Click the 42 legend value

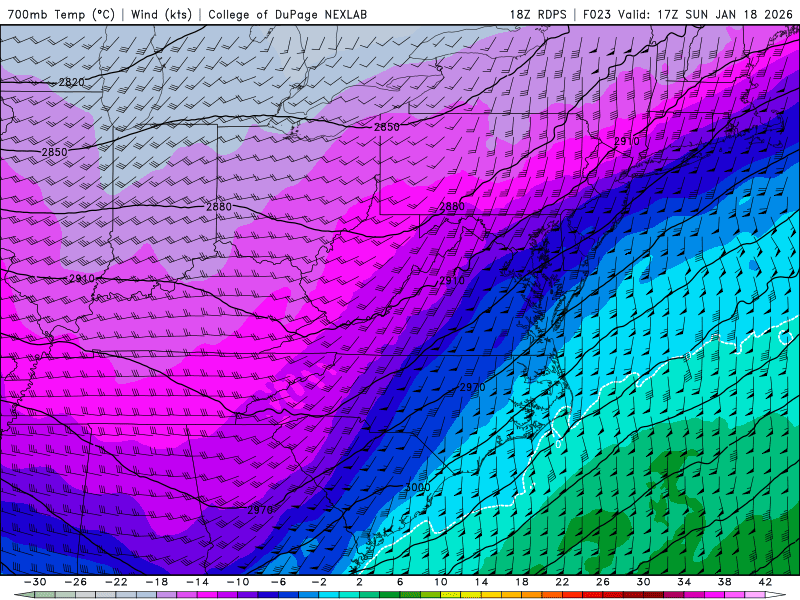pyautogui.click(x=765, y=582)
